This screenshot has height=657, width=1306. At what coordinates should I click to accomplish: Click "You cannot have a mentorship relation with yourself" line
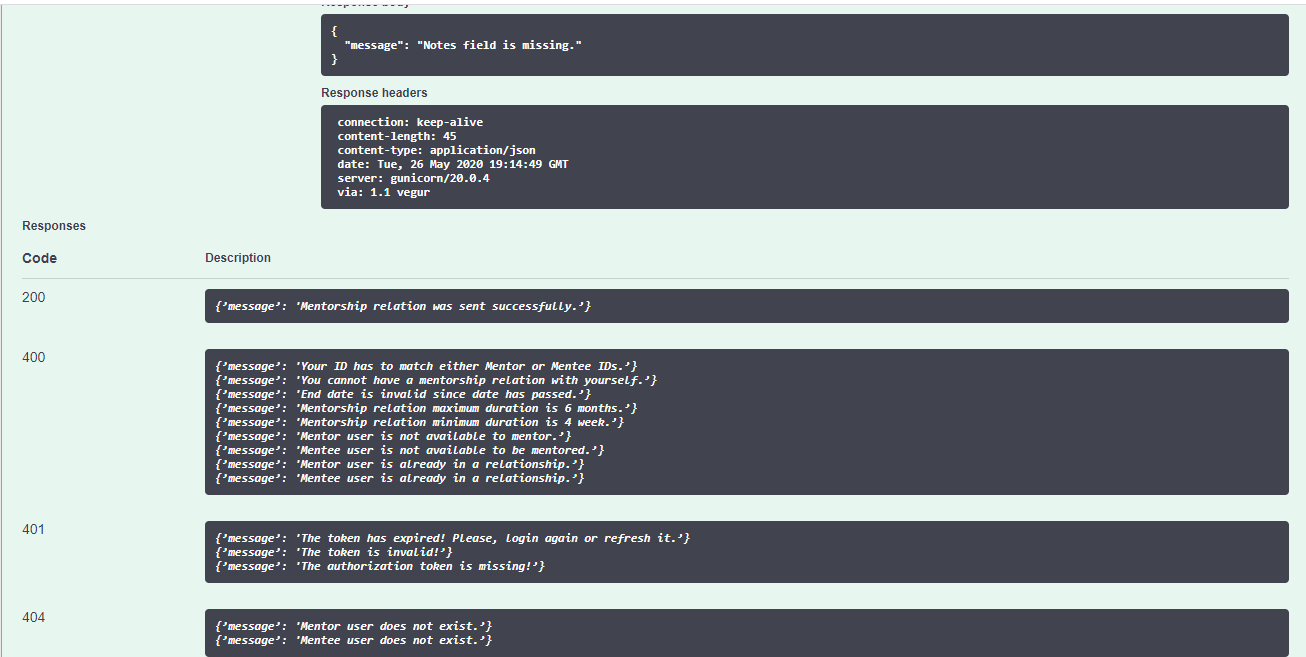[436, 380]
